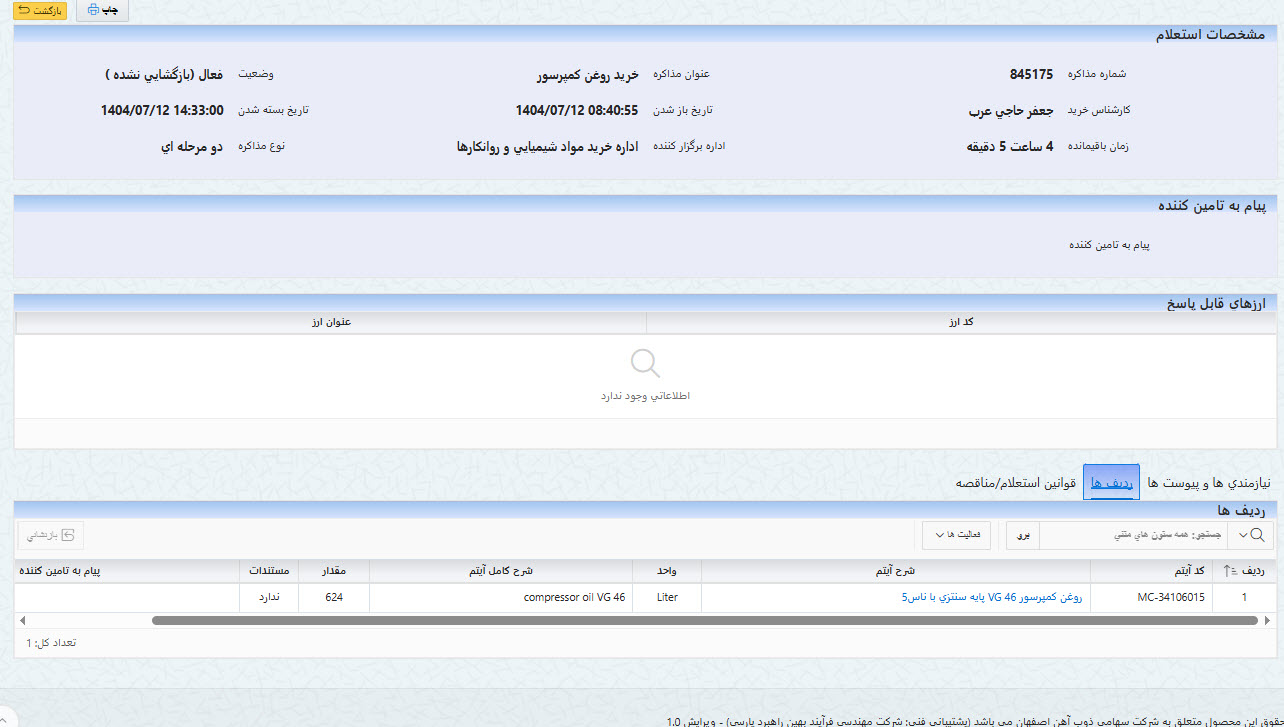Click the back arrow icon on بازگشت button
Image resolution: width=1284 pixels, height=727 pixels.
24,11
